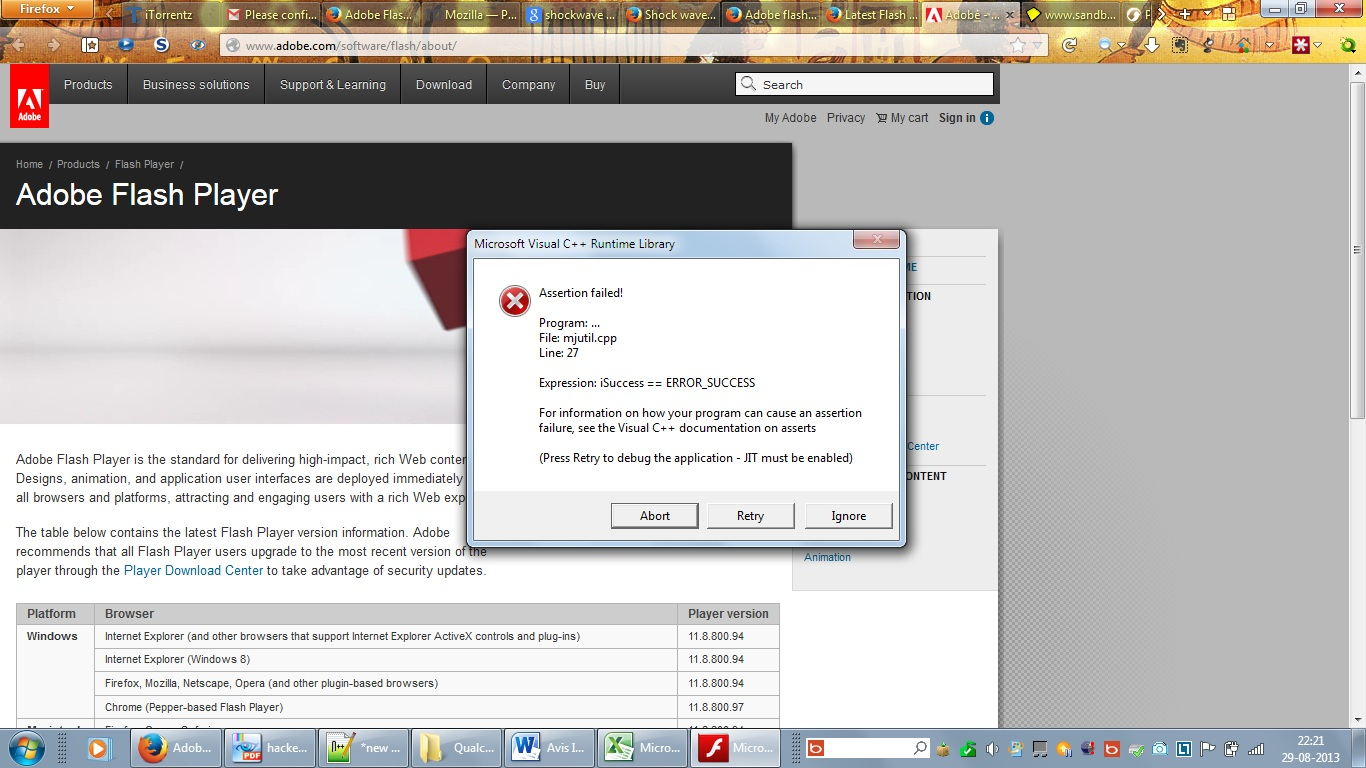Image resolution: width=1366 pixels, height=768 pixels.
Task: Click the network signal bars in tray
Action: coord(1256,748)
